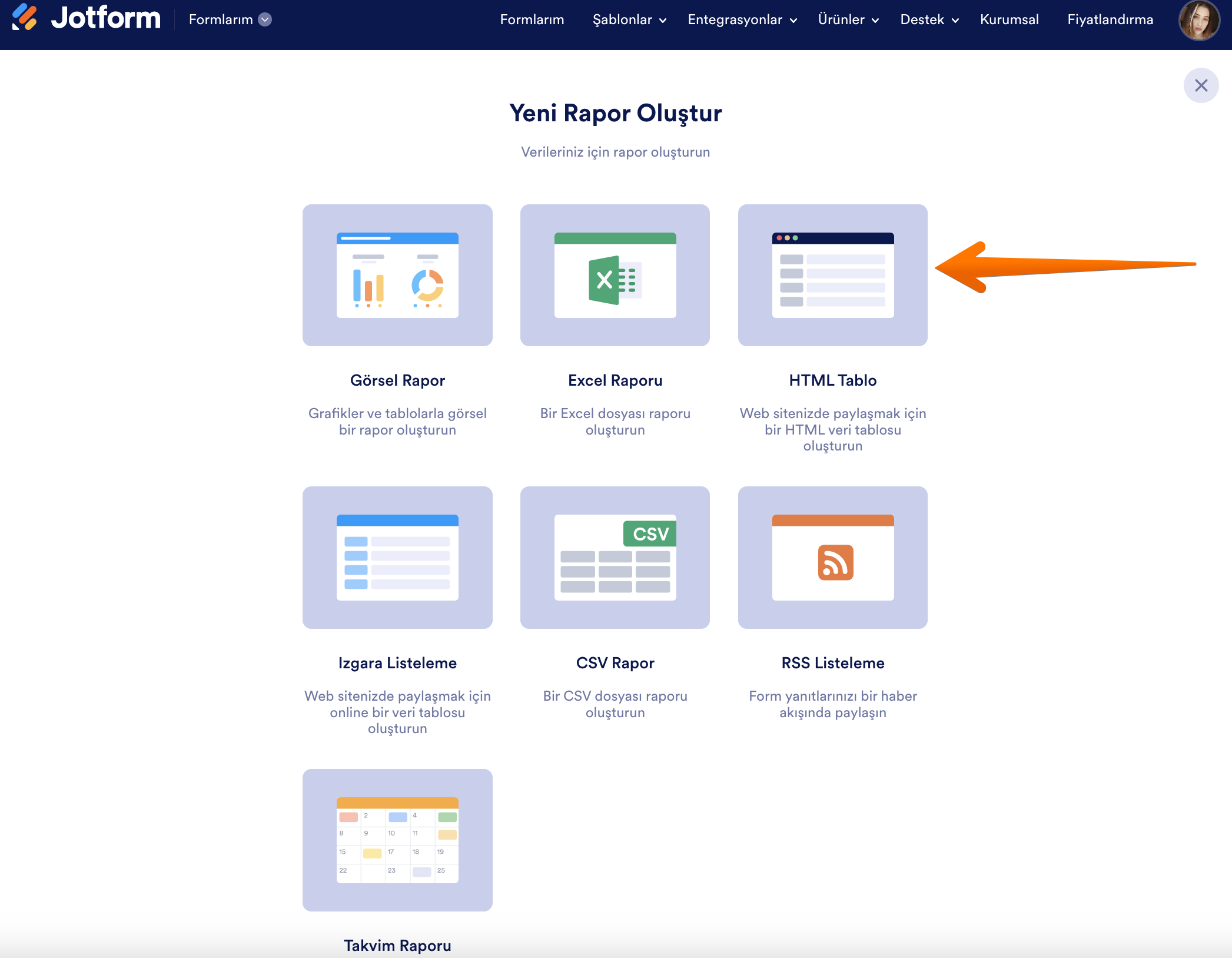This screenshot has width=1232, height=958.
Task: Click the HTML Tablo title text
Action: (832, 380)
